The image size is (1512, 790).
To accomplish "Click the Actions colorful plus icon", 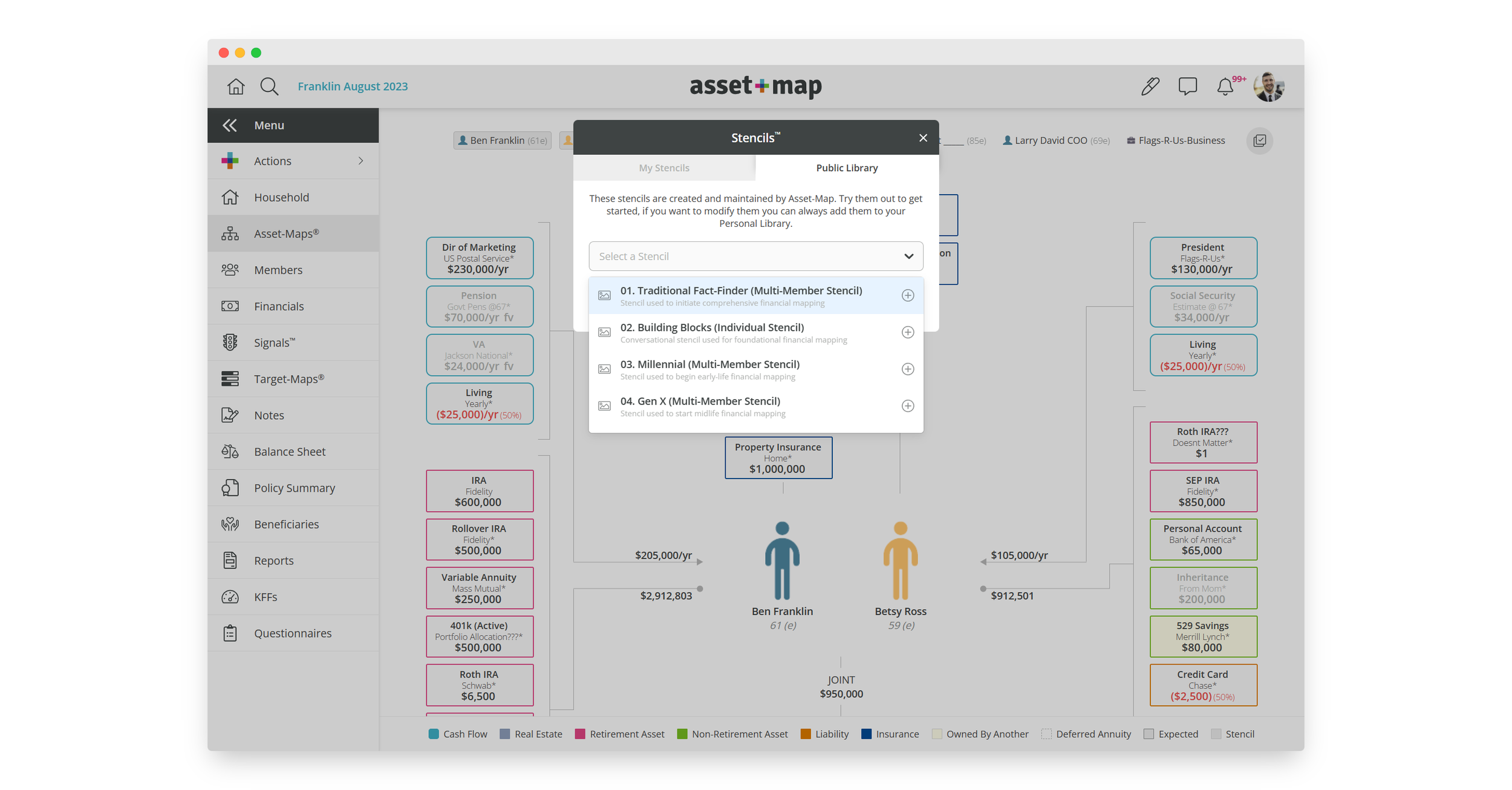I will click(x=230, y=161).
